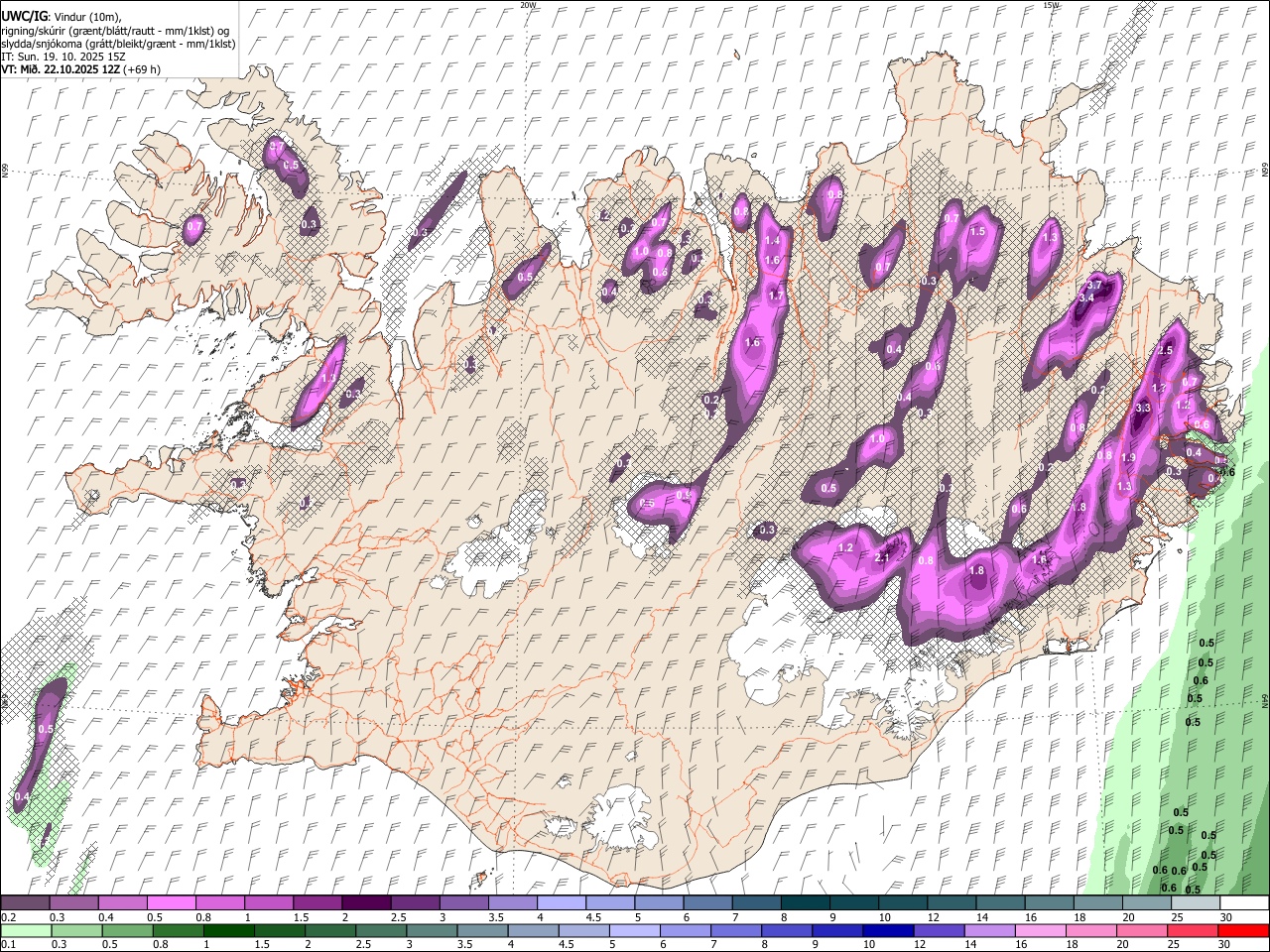
Task: Pick the 0.2 swatch in upper legend row
Action: click(x=25, y=903)
